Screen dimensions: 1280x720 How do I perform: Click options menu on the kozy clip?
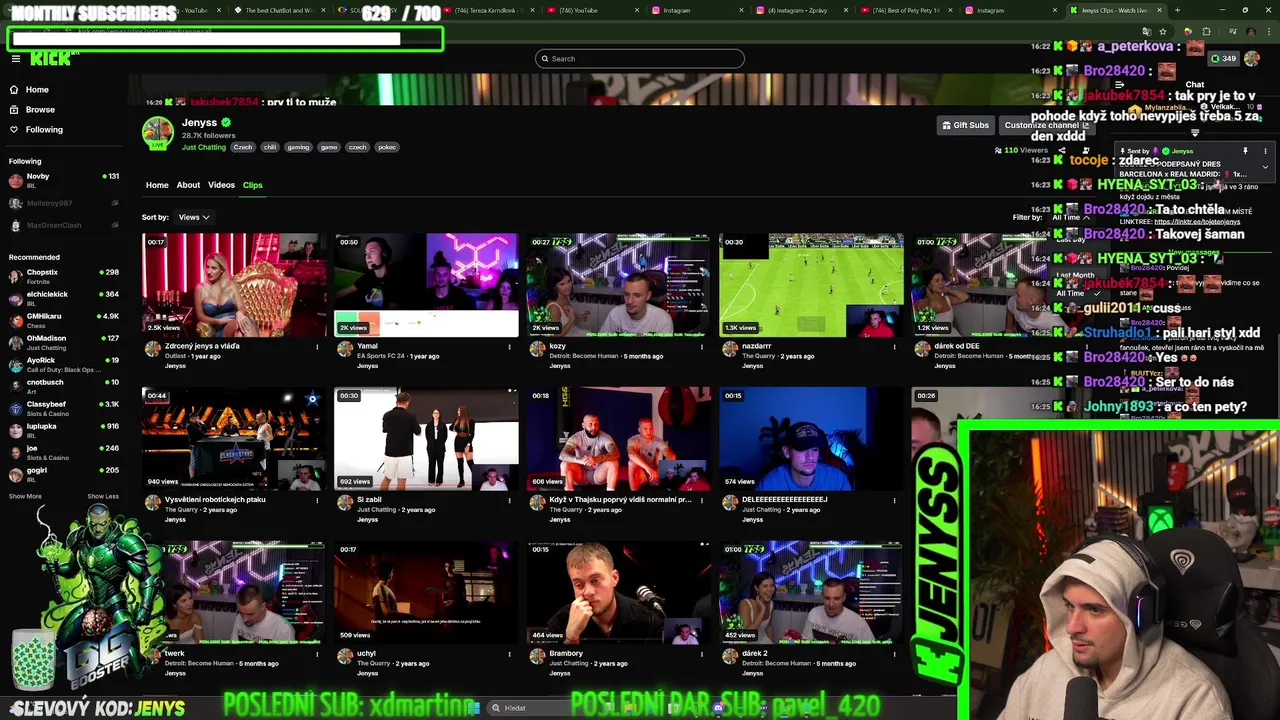pyautogui.click(x=702, y=347)
